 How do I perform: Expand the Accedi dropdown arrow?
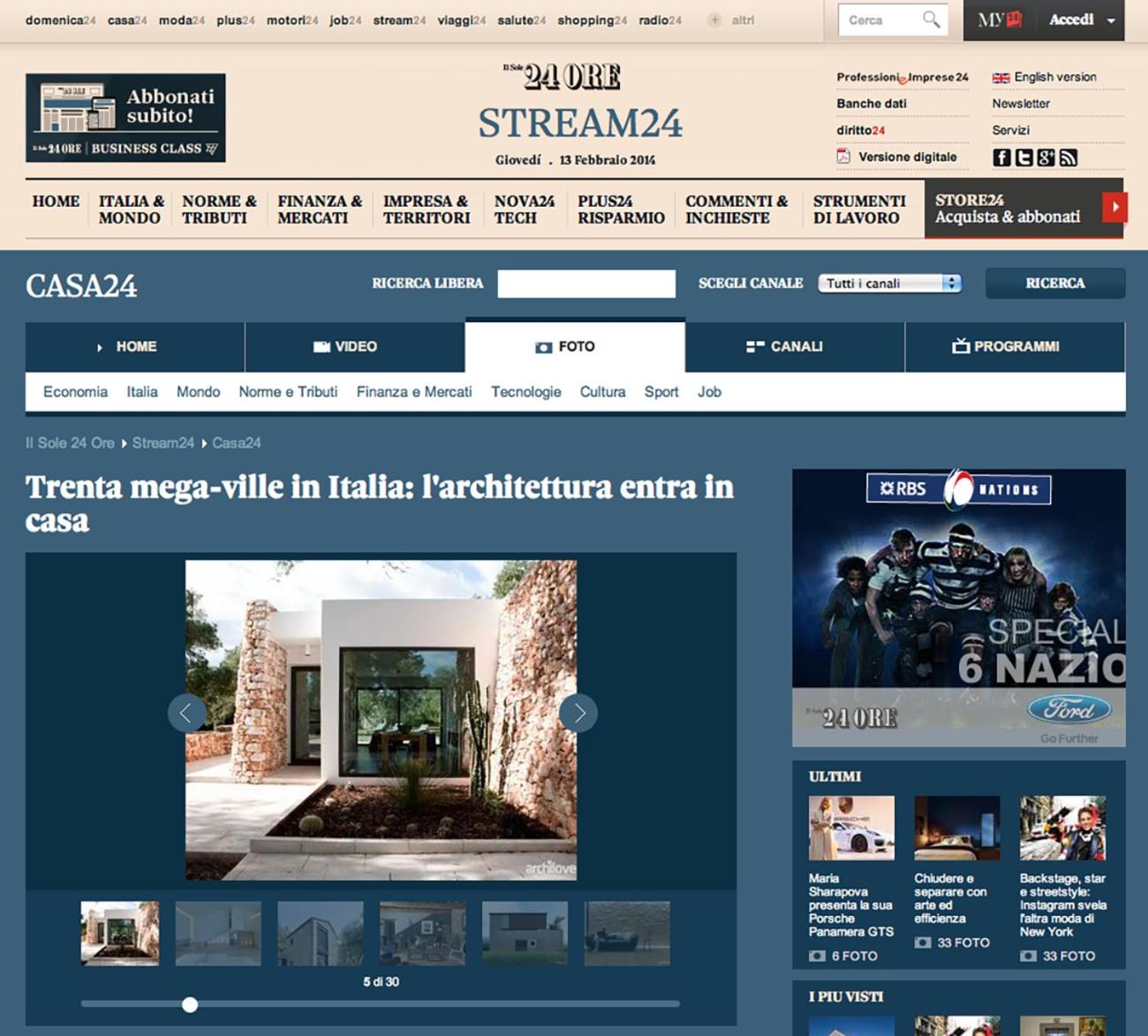click(x=1111, y=20)
